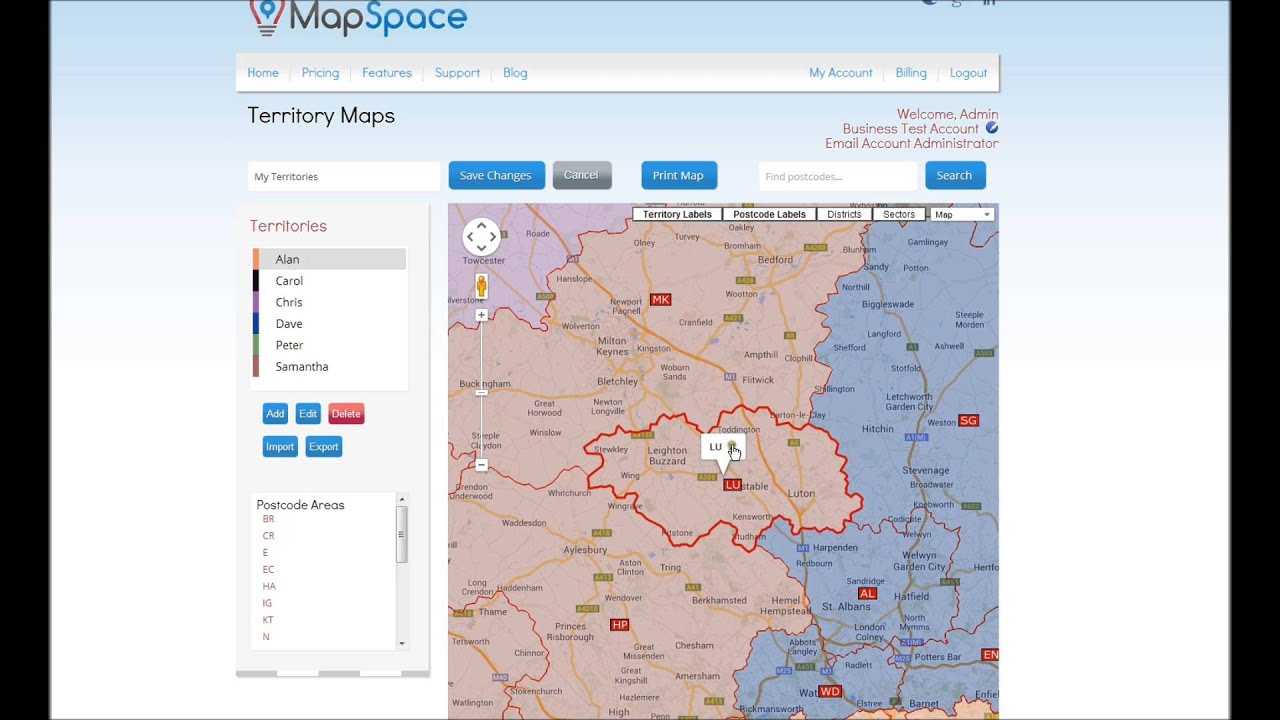Click the Cancel button
Image resolution: width=1280 pixels, height=720 pixels.
[x=582, y=175]
